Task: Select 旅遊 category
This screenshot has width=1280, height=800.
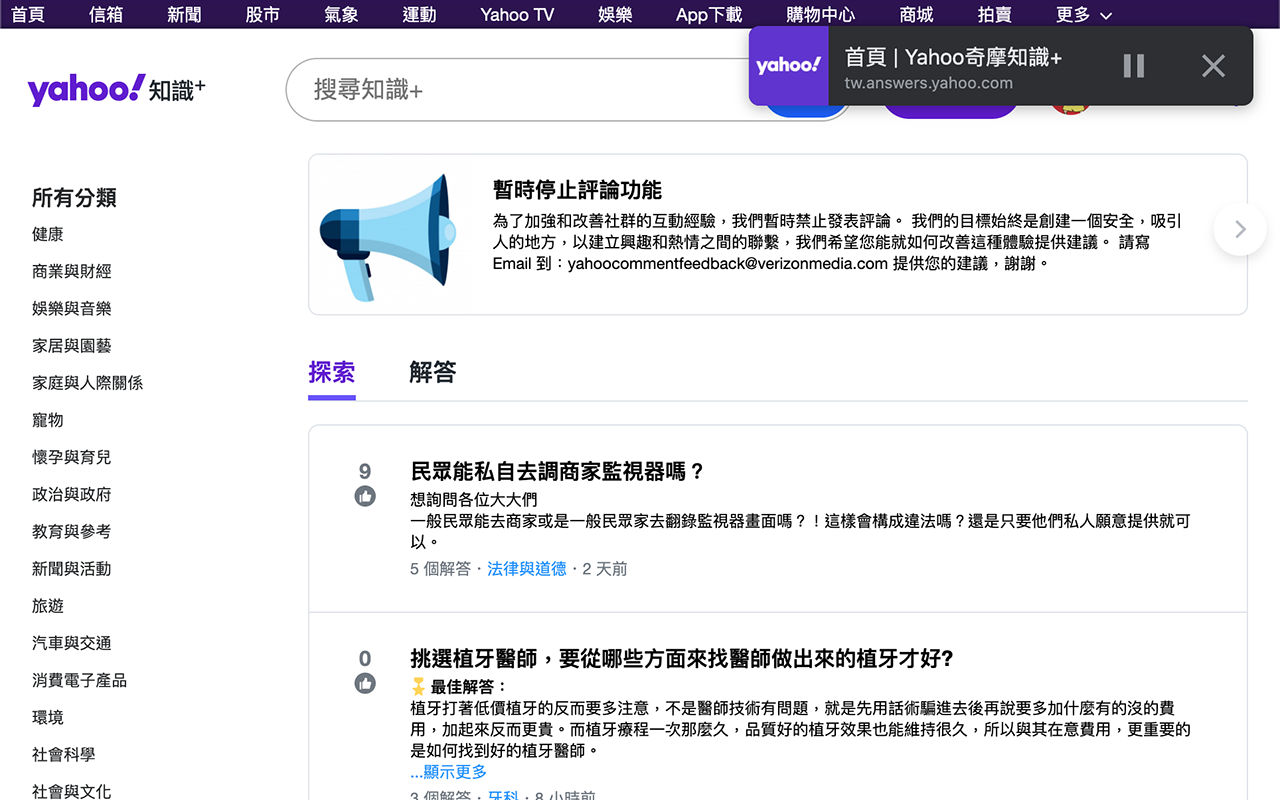Action: (x=48, y=606)
